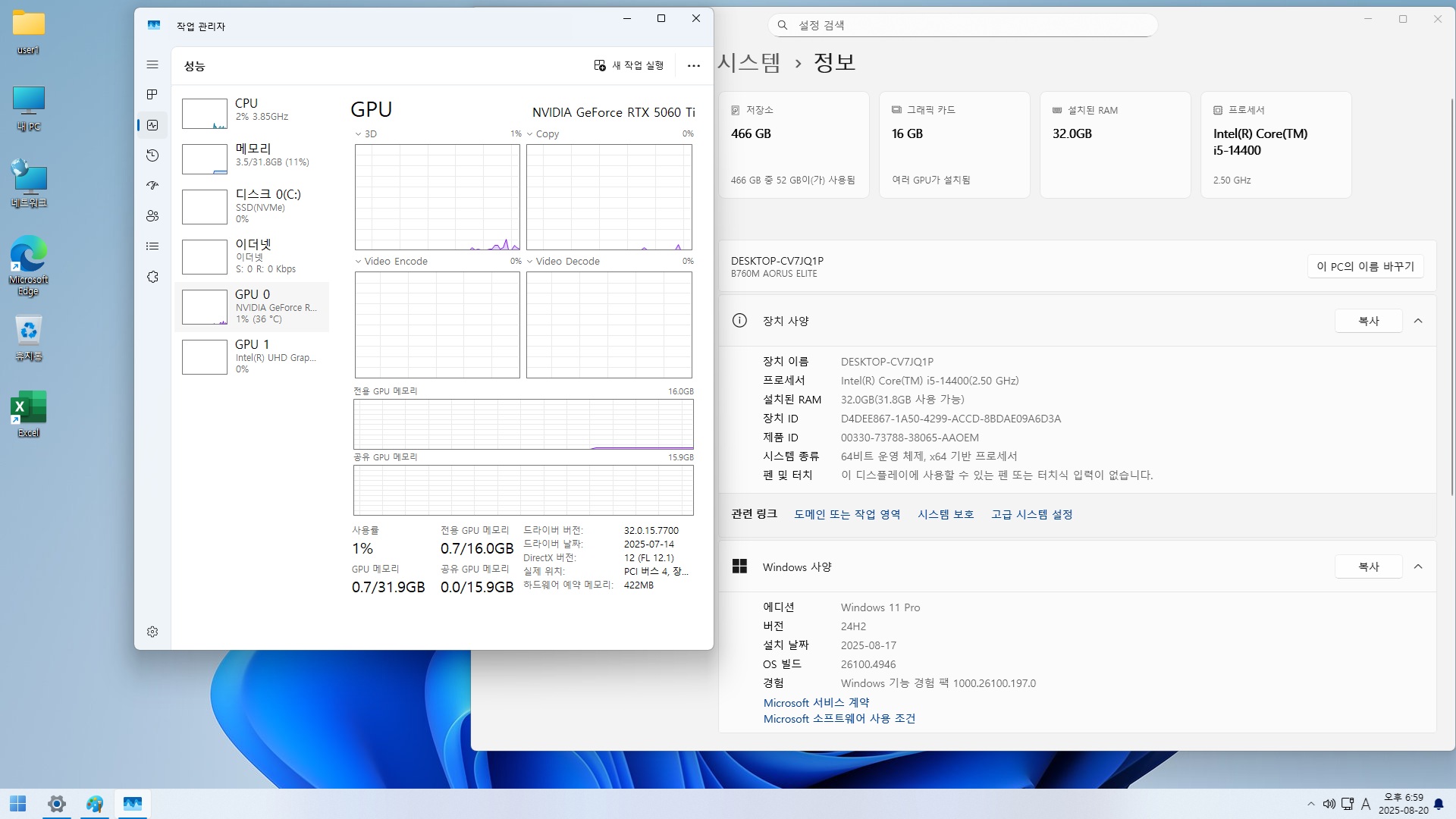Select the Performance page icon in sidebar
1456x819 pixels.
point(152,125)
